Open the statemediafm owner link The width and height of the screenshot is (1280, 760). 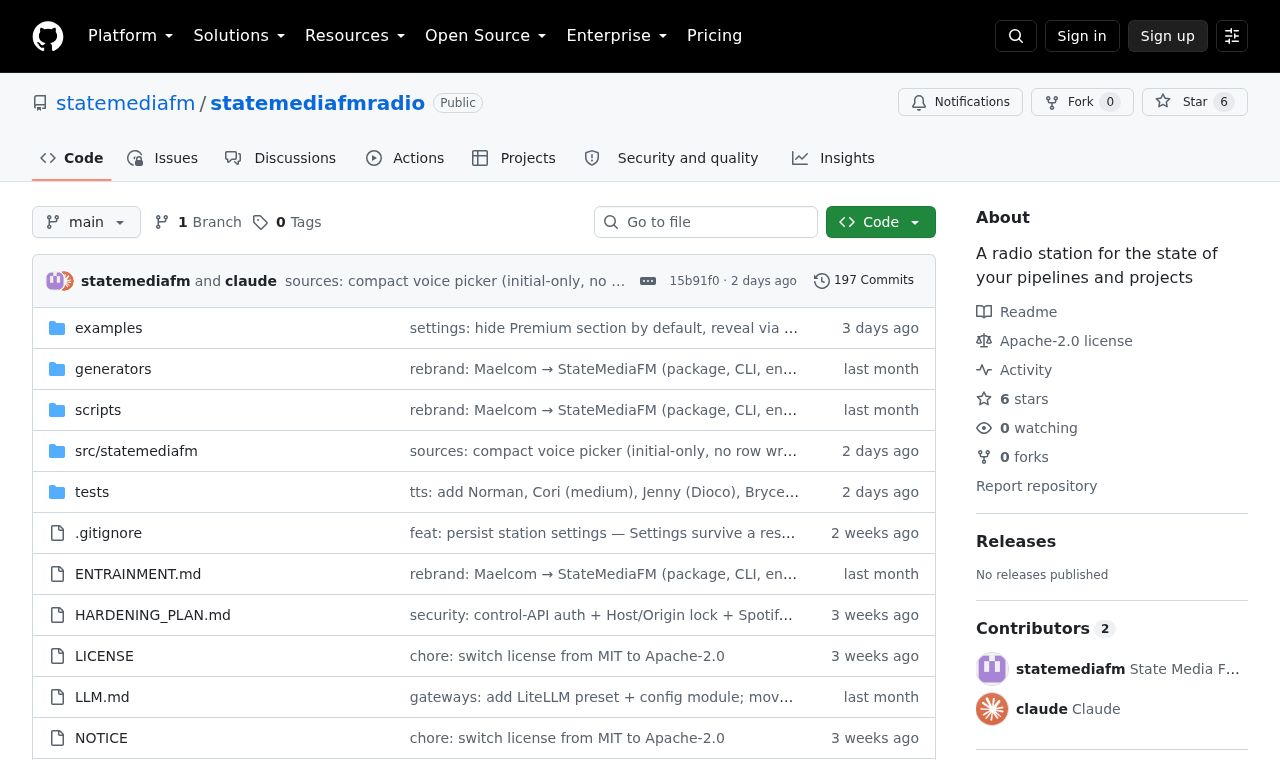126,103
